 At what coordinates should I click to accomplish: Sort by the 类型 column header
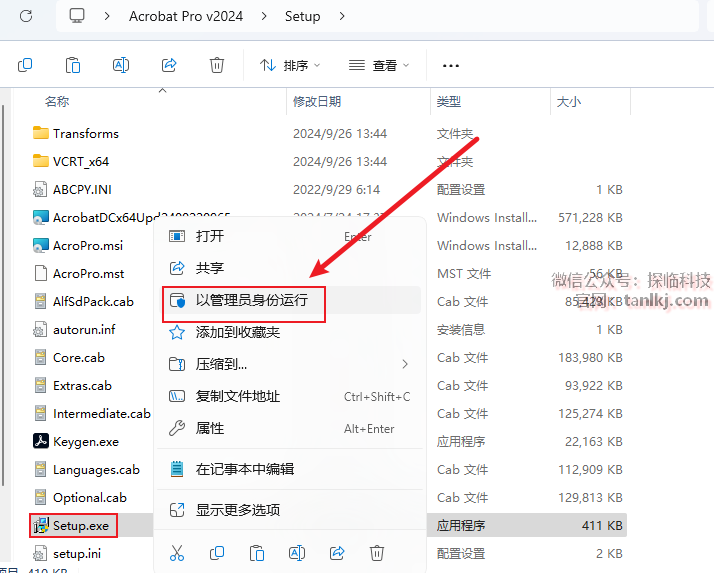[x=449, y=101]
